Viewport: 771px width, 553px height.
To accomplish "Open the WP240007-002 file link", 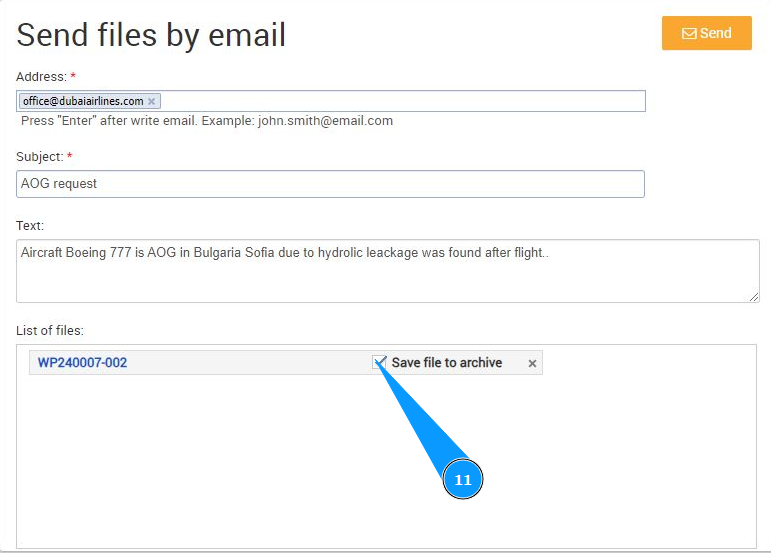I will pos(82,363).
